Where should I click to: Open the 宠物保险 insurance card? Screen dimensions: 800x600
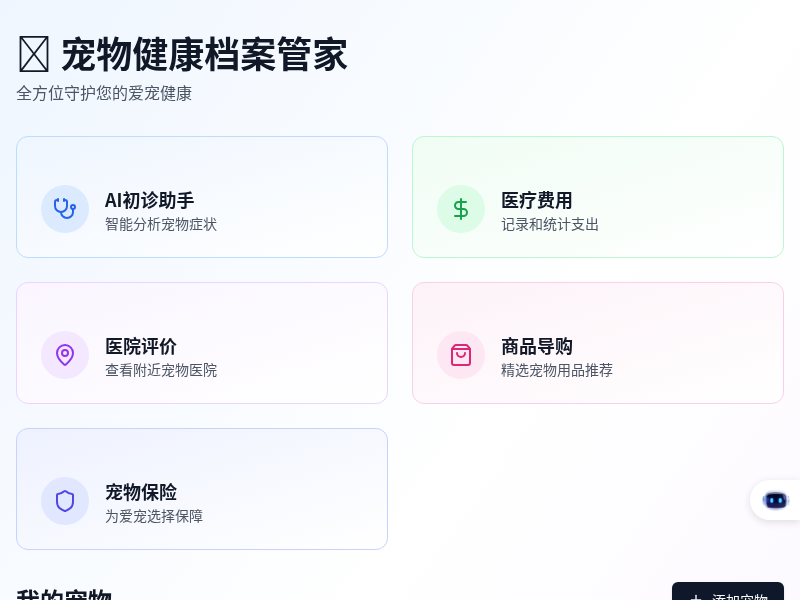pyautogui.click(x=202, y=488)
